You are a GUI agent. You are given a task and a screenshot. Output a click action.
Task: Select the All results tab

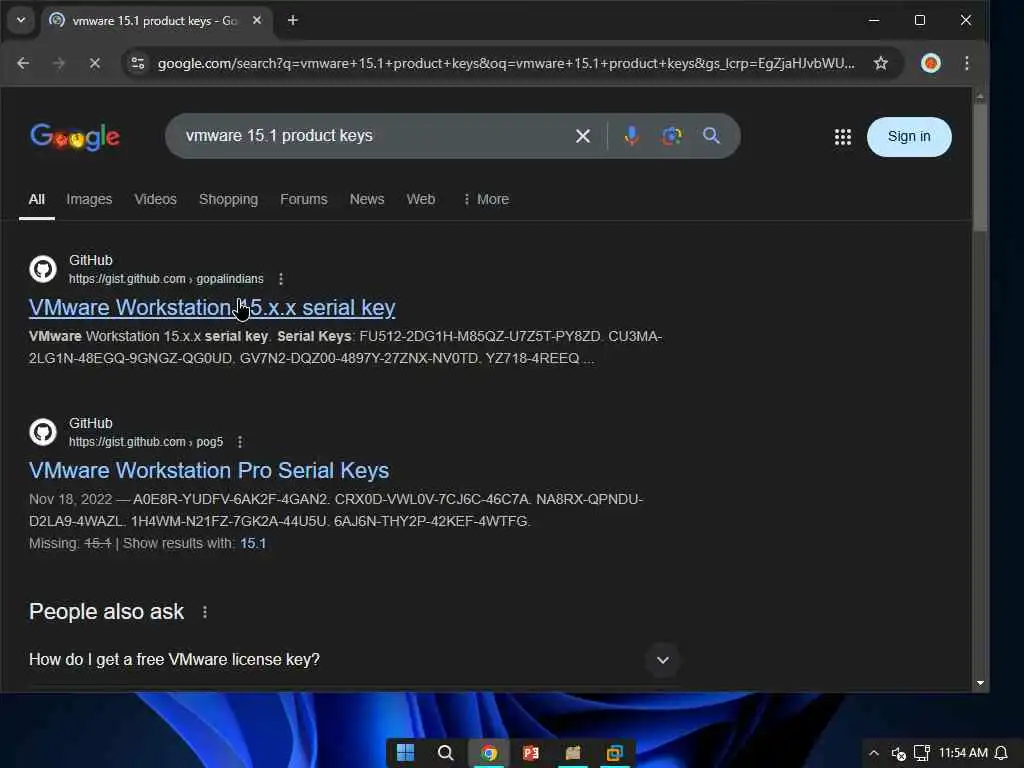pyautogui.click(x=37, y=199)
